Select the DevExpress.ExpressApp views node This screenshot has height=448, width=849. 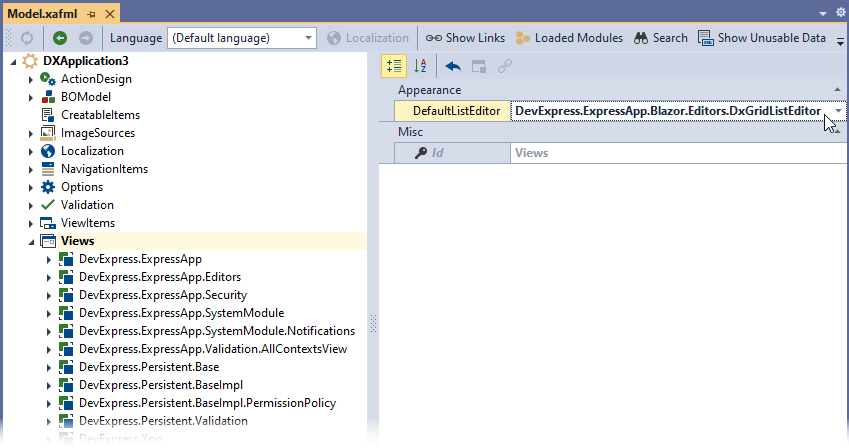pos(140,259)
